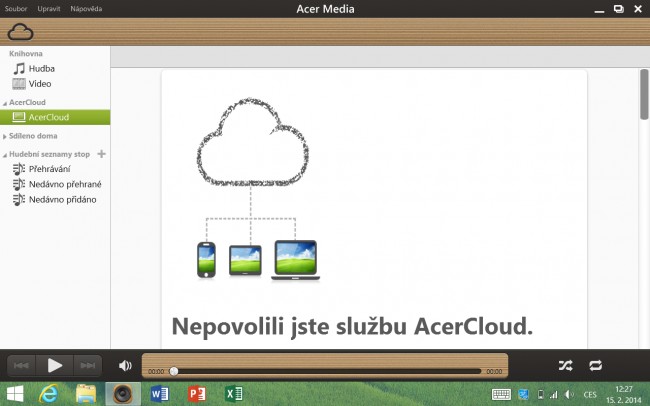650x406 pixels.
Task: Open the Soubor menu
Action: point(16,8)
